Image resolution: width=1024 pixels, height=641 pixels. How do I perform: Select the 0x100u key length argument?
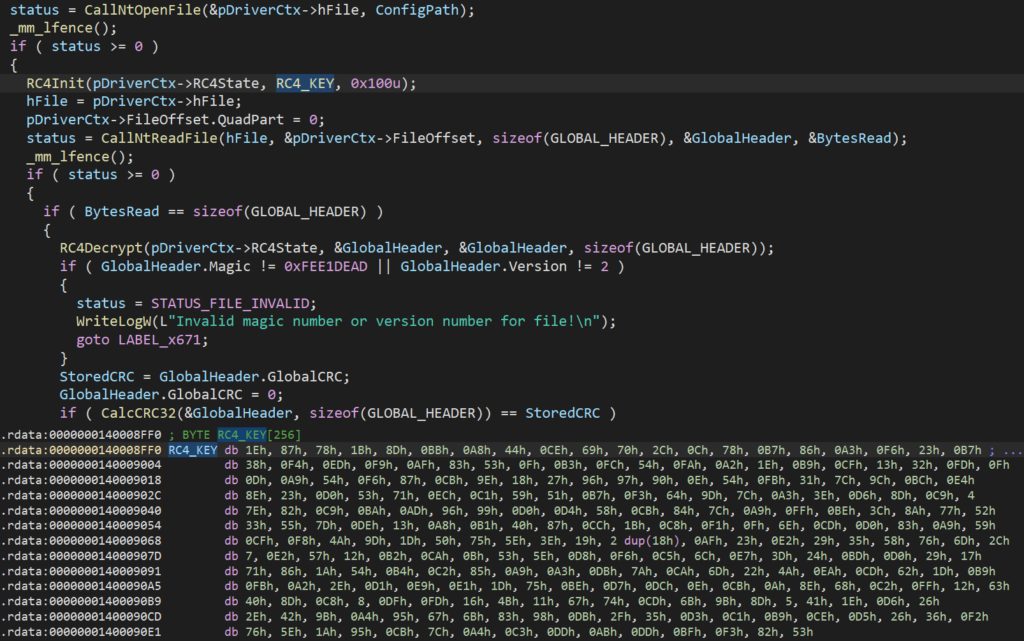coord(375,84)
